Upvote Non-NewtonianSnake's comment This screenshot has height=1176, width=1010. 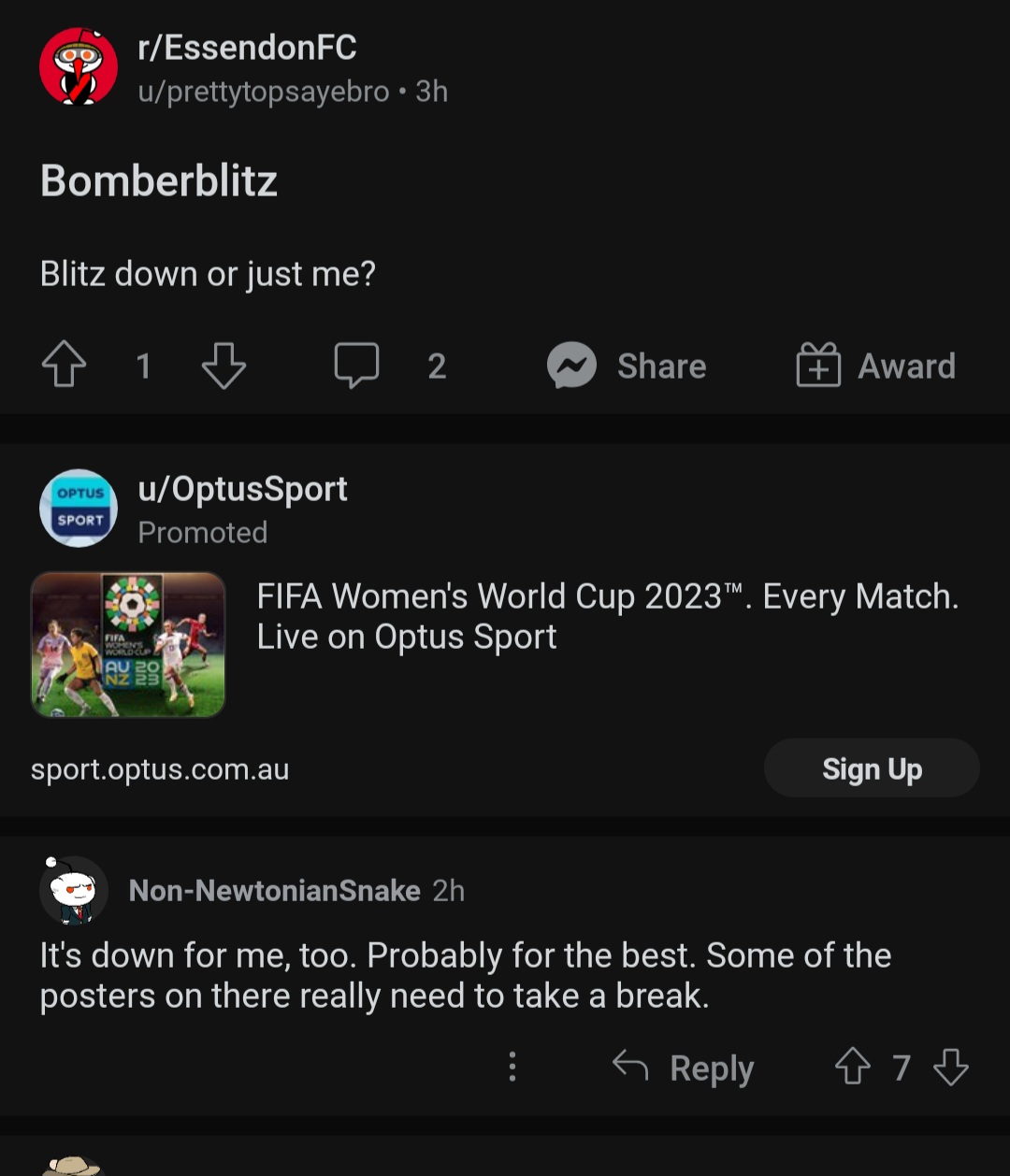point(852,1067)
